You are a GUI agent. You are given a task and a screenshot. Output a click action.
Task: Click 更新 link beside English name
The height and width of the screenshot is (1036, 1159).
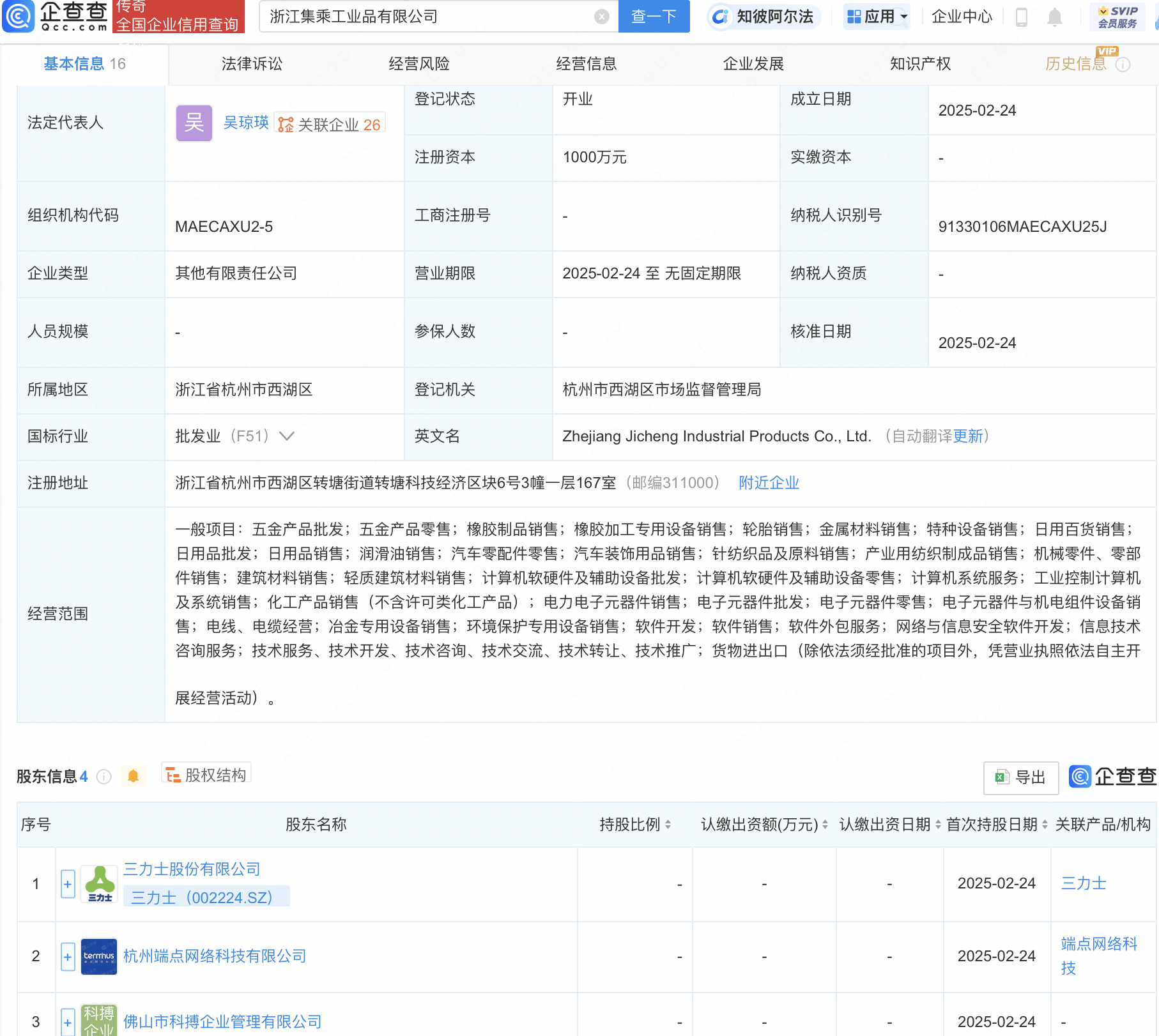click(967, 436)
